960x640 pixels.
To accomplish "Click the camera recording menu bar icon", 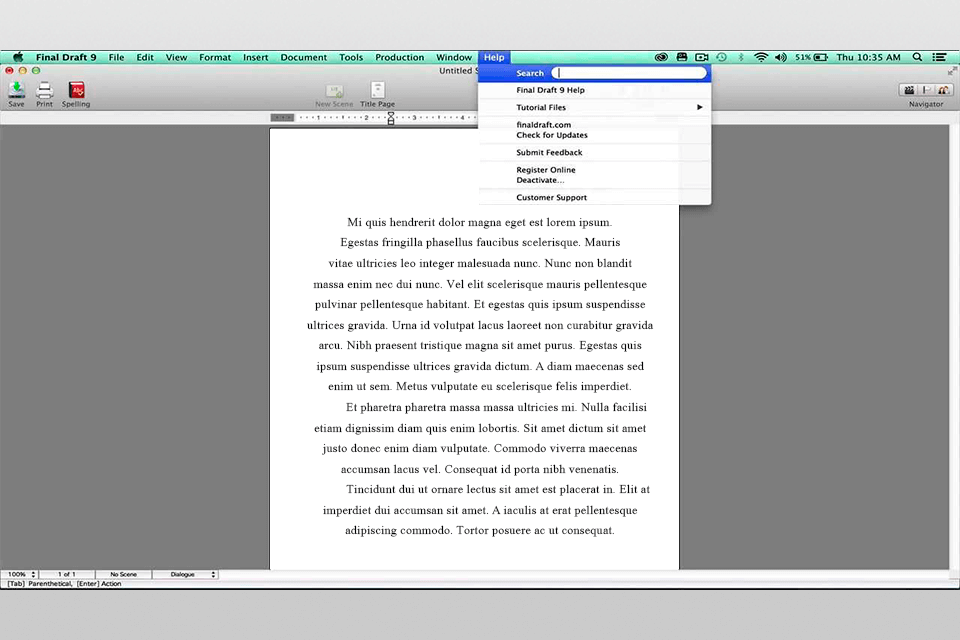I will [702, 57].
